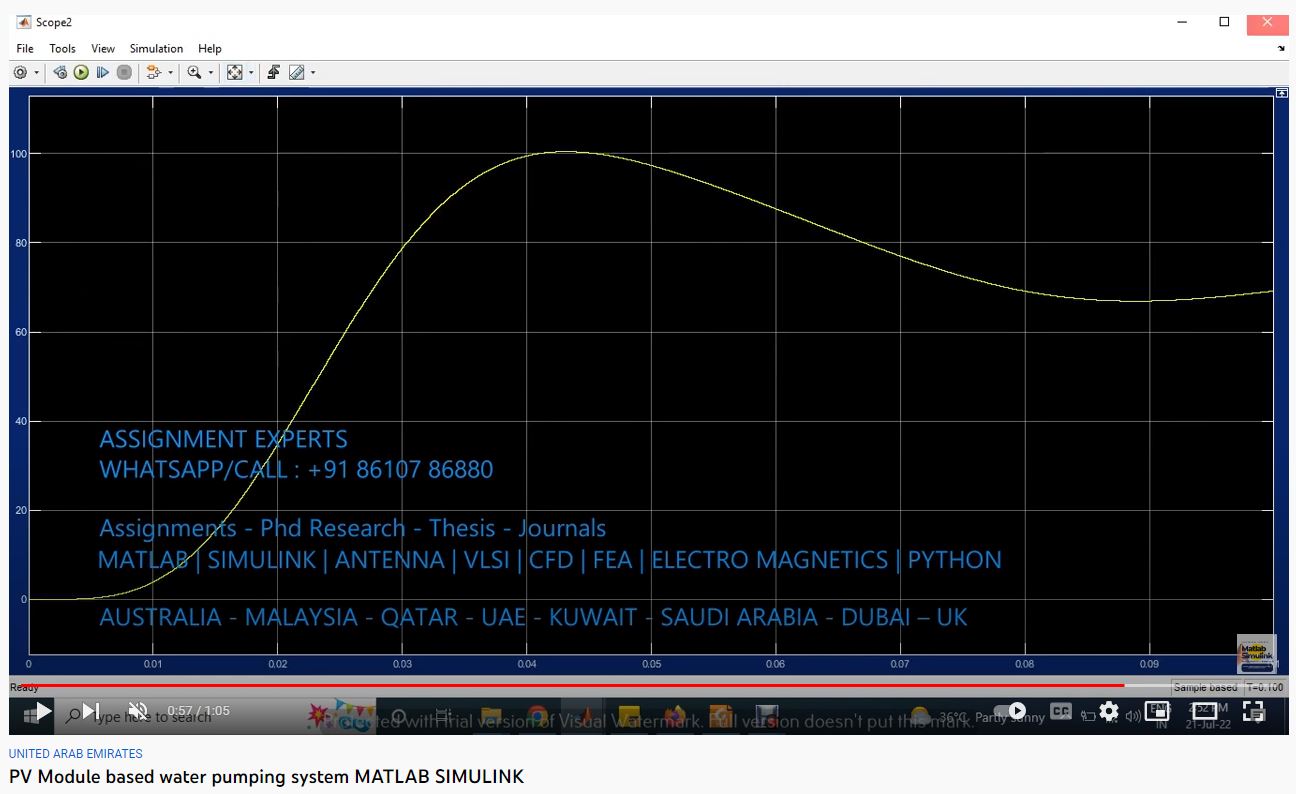Viewport: 1296px width, 794px height.
Task: Maximize the Scope2 window
Action: coord(1224,22)
